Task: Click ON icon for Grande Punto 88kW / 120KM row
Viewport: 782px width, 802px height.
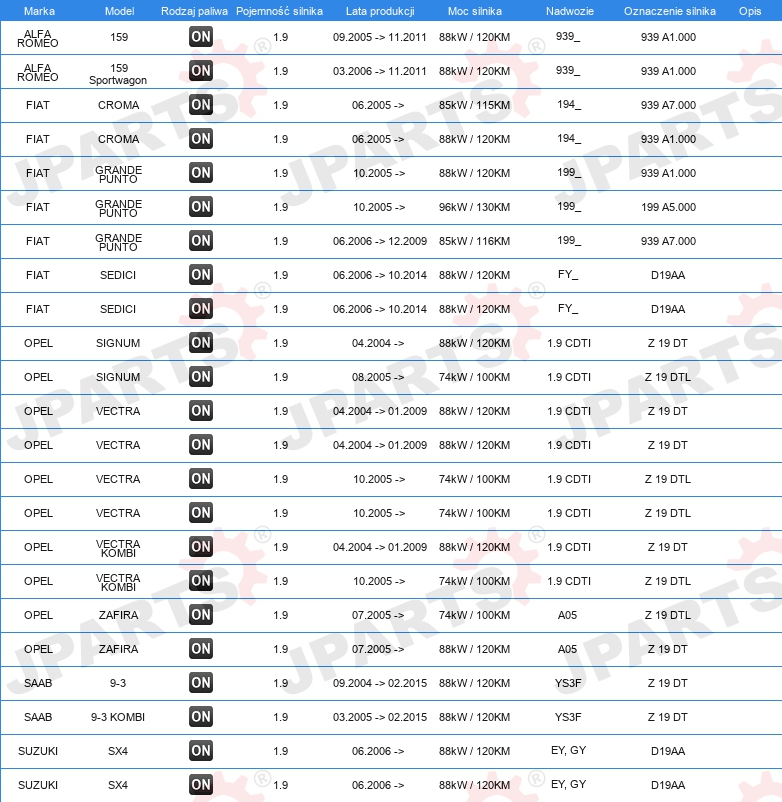Action: click(x=200, y=173)
